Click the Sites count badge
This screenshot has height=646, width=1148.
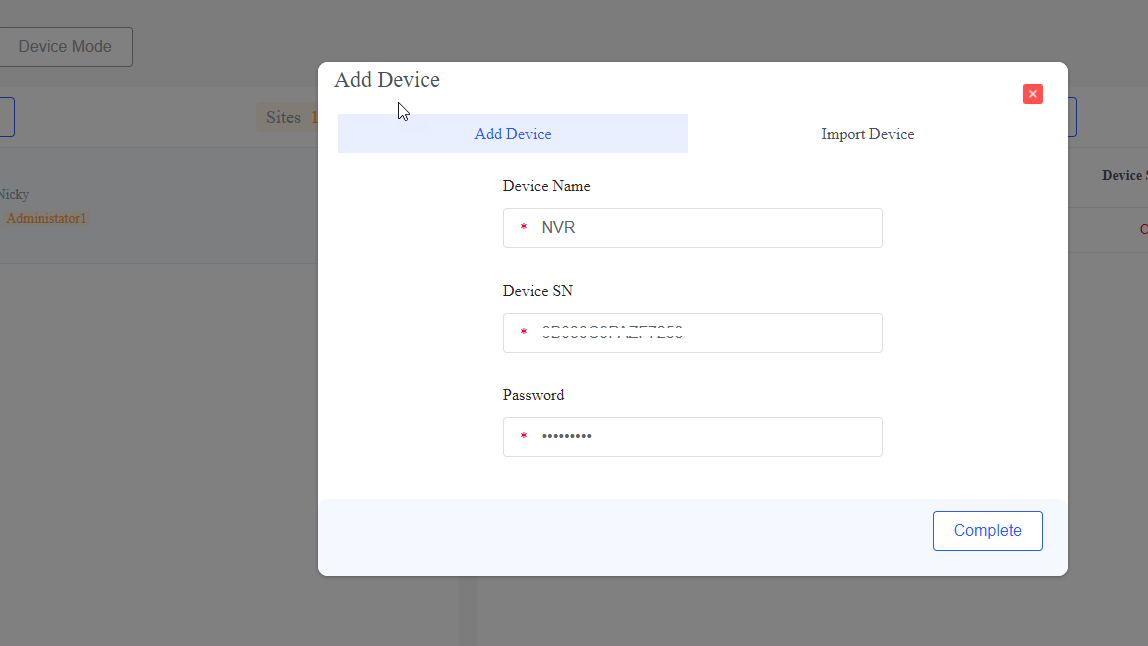click(286, 118)
